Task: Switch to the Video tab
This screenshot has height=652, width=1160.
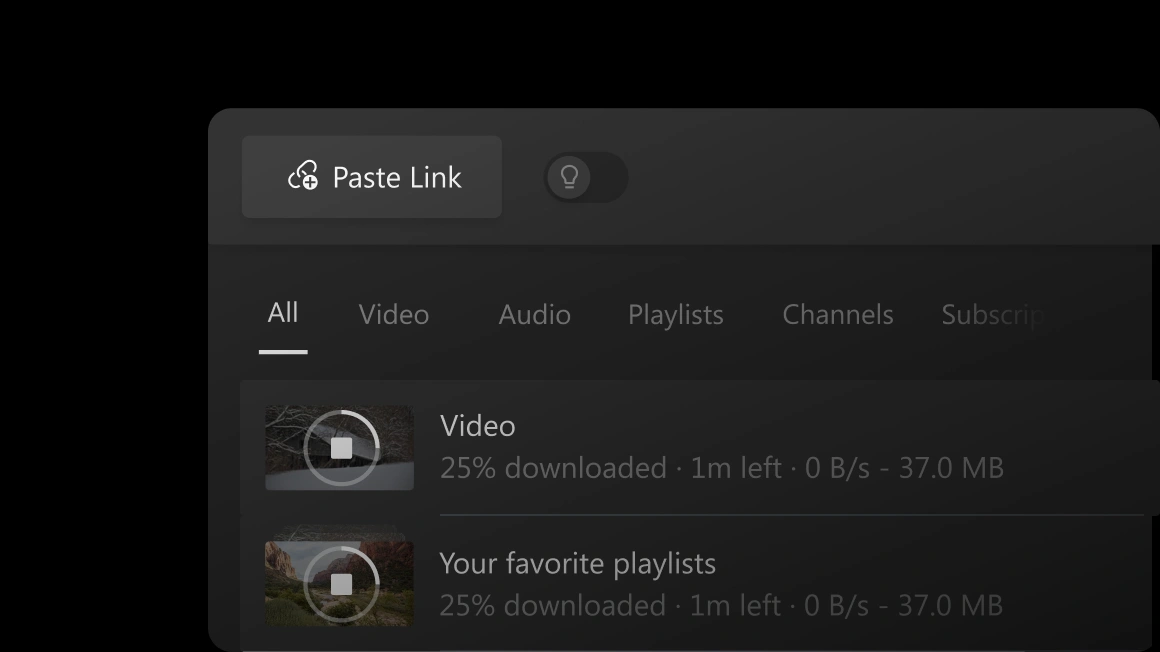Action: [394, 315]
